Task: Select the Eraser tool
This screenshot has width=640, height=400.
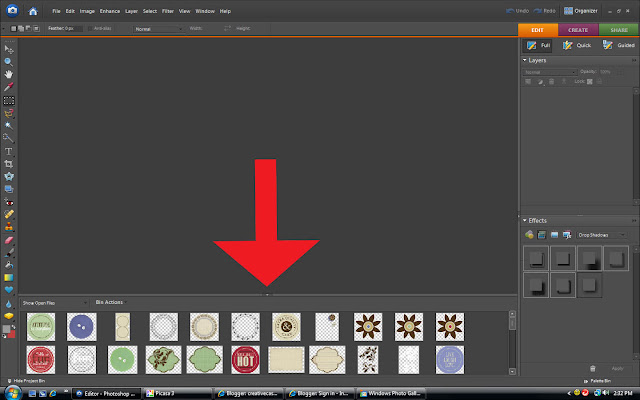Action: tap(9, 240)
